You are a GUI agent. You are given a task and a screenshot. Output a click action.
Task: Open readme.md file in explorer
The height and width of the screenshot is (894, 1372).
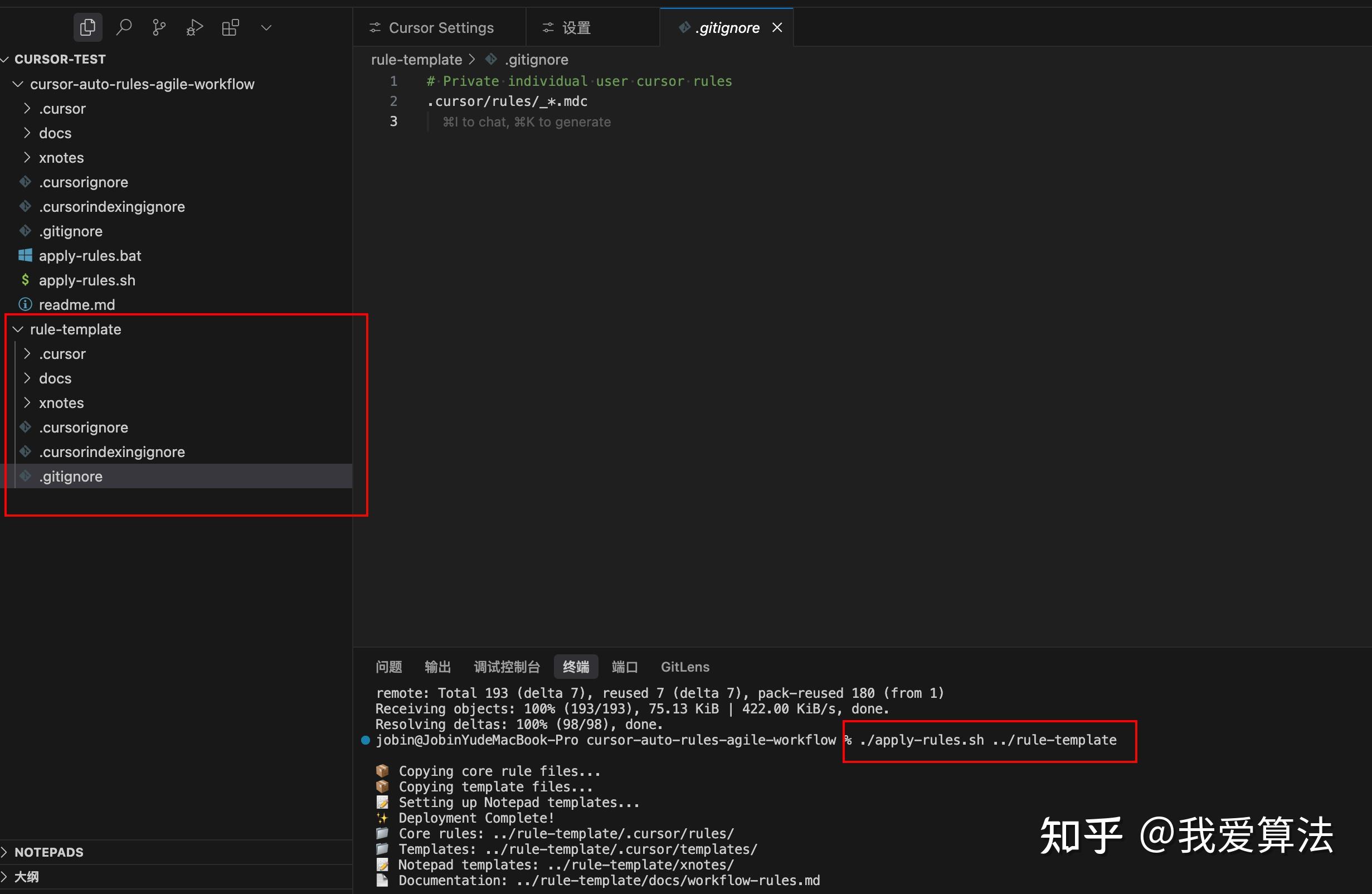coord(77,304)
